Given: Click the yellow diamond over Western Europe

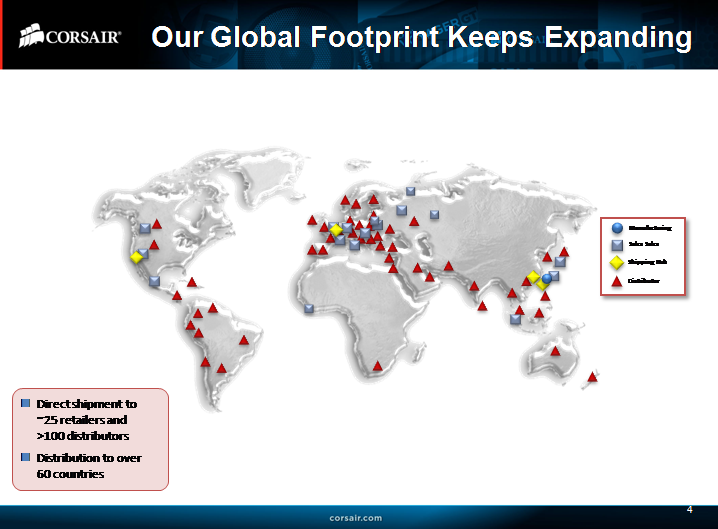Looking at the screenshot, I should tap(336, 230).
